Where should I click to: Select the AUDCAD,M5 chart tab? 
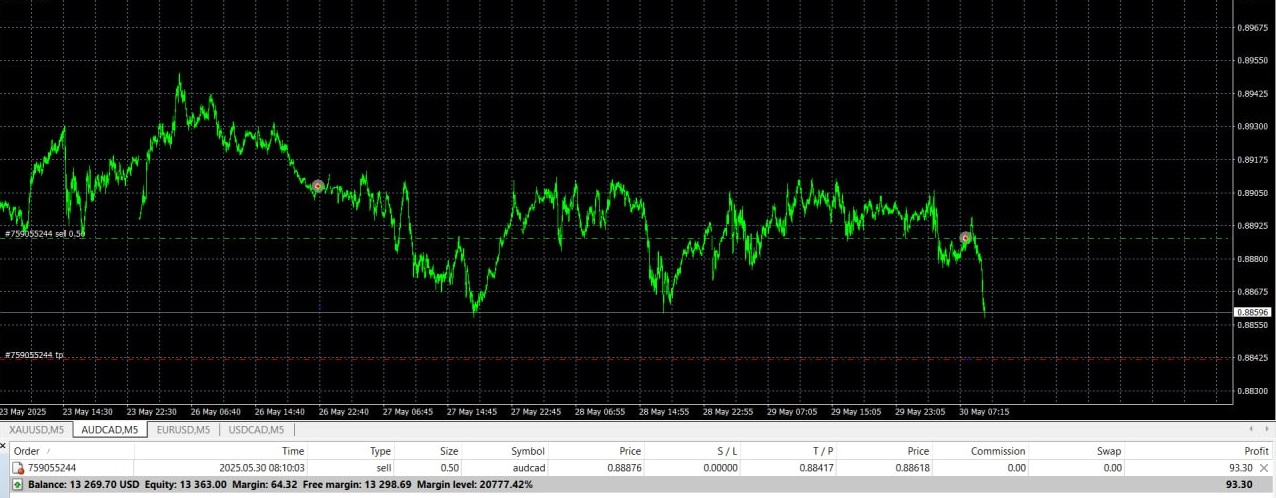tap(109, 430)
